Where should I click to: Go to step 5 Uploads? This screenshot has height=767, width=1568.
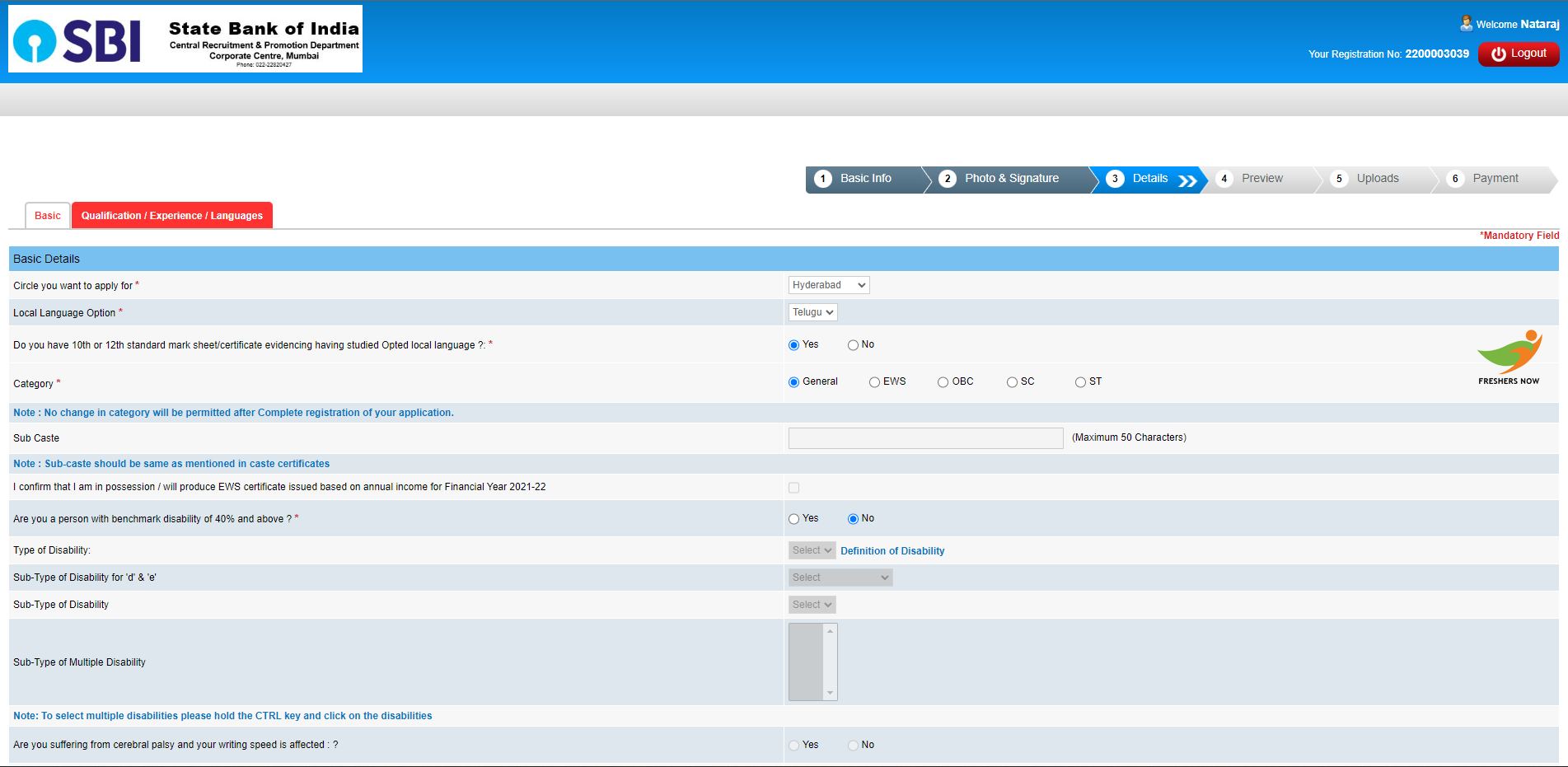pos(1376,179)
